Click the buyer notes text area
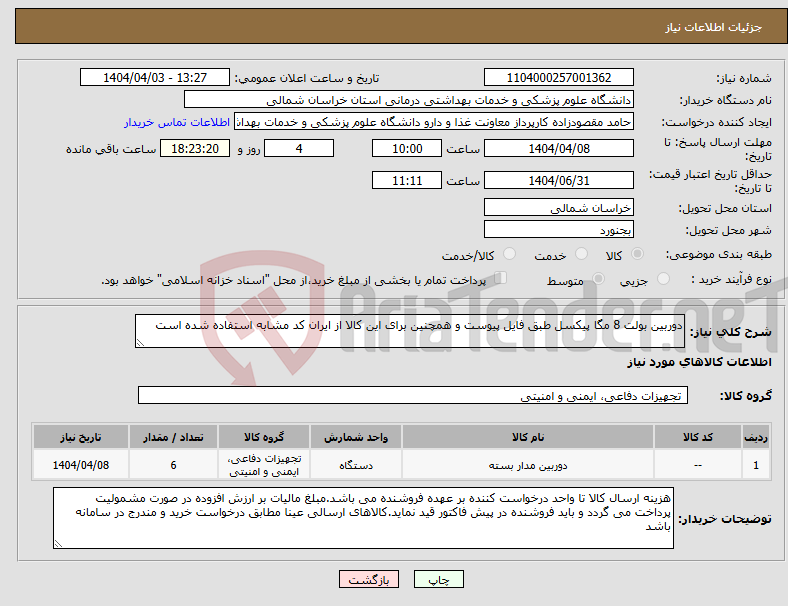Viewport: 788px width, 606px height. (363, 518)
